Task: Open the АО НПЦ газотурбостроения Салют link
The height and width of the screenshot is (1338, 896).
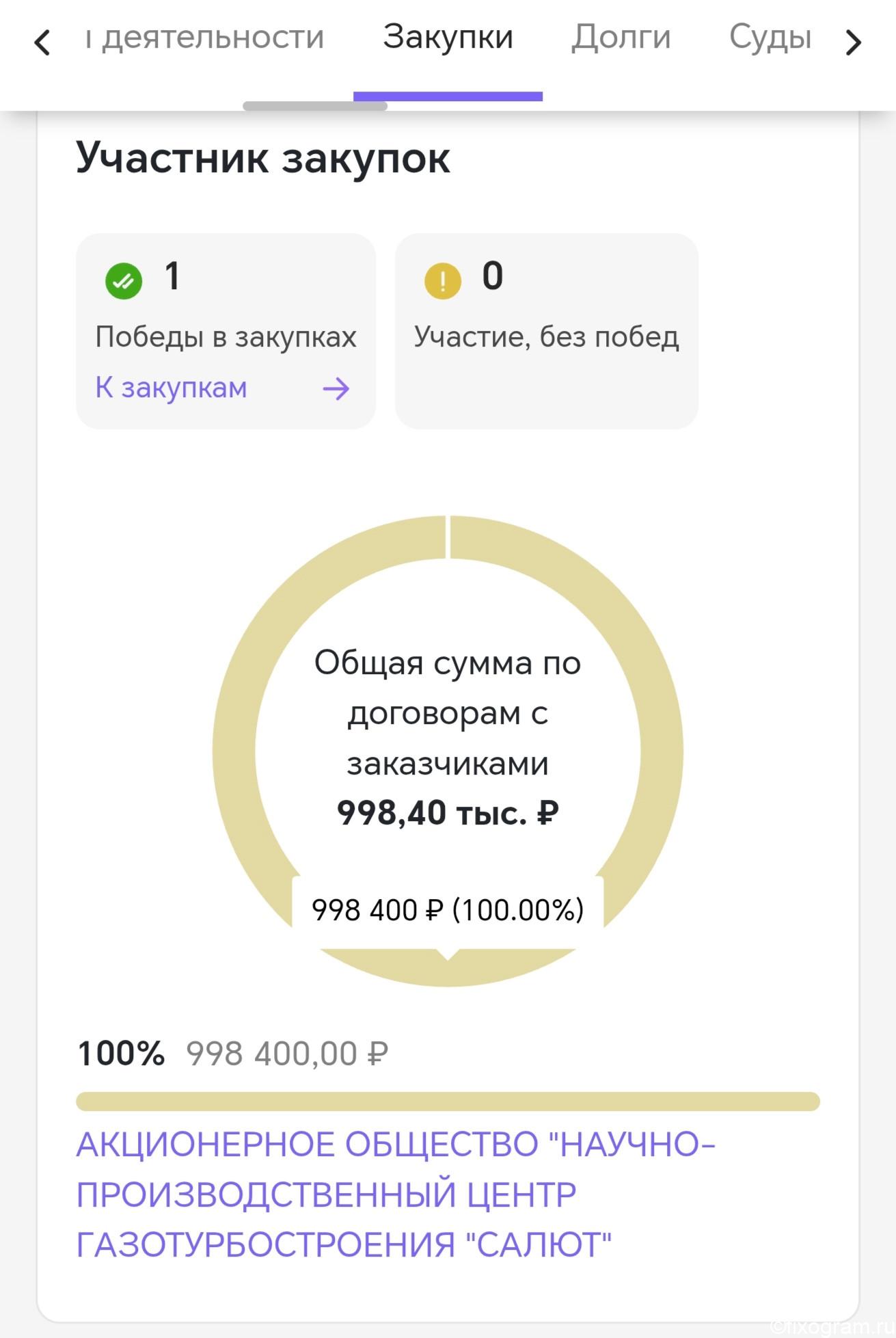Action: 396,1194
